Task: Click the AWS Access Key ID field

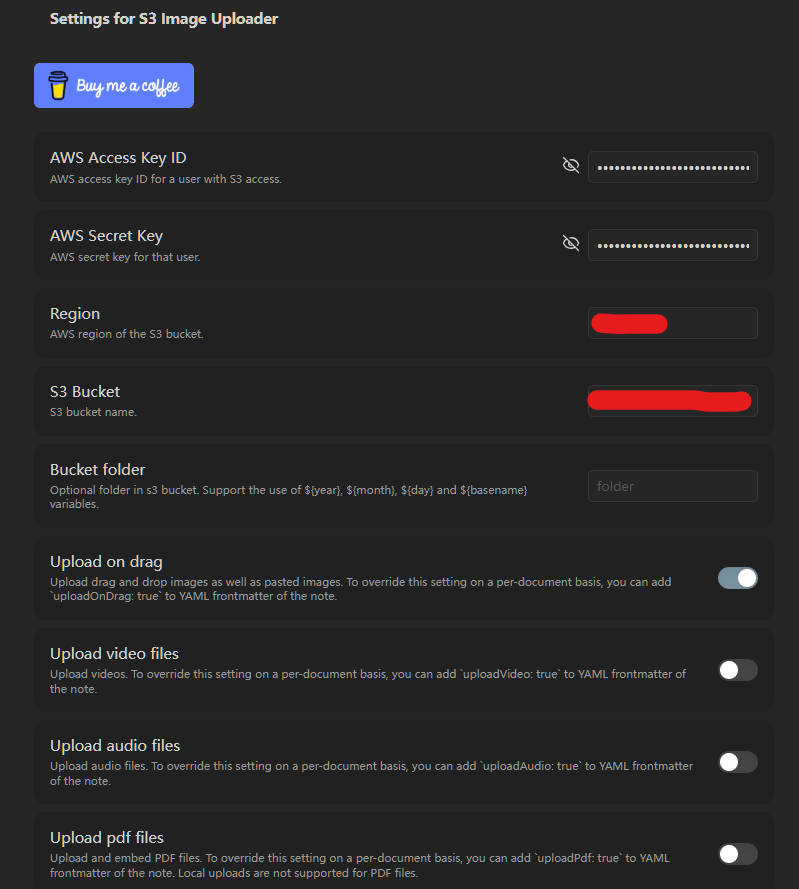Action: click(x=673, y=167)
